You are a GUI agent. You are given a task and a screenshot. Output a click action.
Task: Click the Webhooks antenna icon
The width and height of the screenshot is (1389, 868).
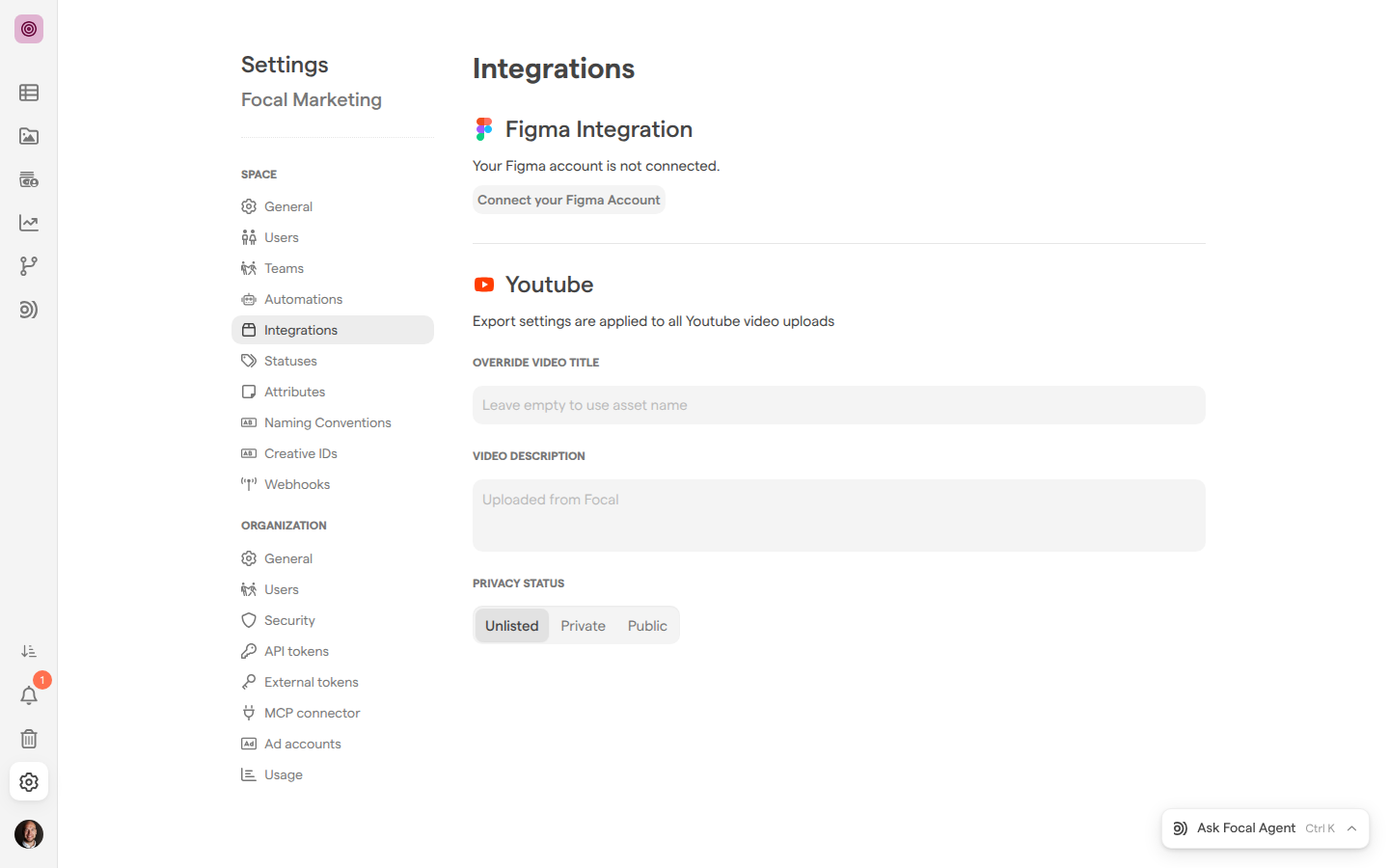(x=249, y=484)
